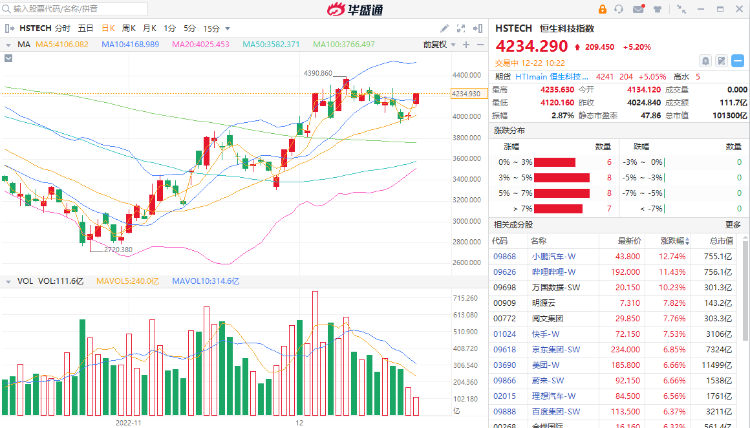Collapse the right quote panel icon
750x428 pixels.
477,29
